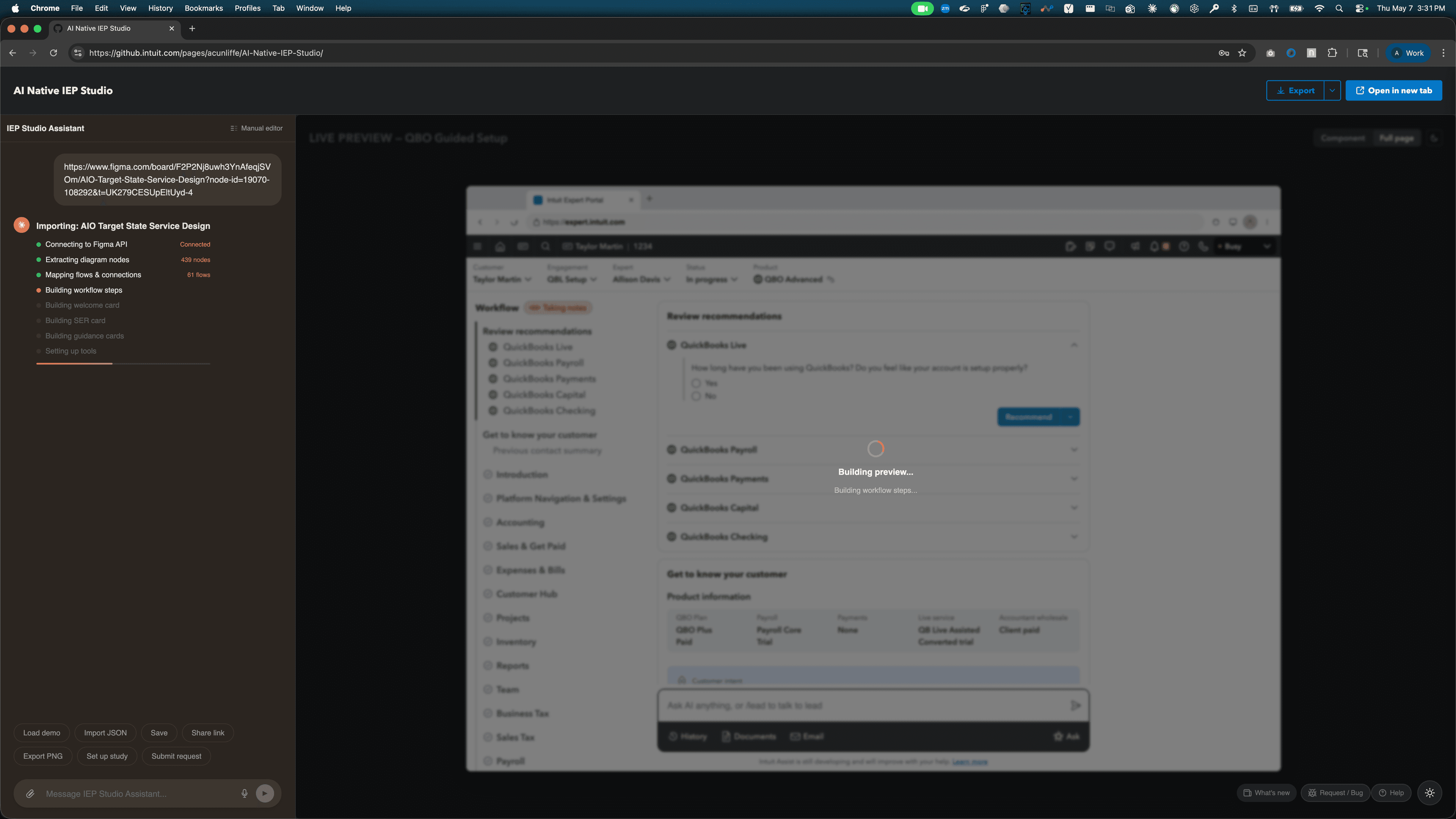The width and height of the screenshot is (1456, 819).
Task: Open the Wi-Fi status icon in menu bar
Action: 1319,8
